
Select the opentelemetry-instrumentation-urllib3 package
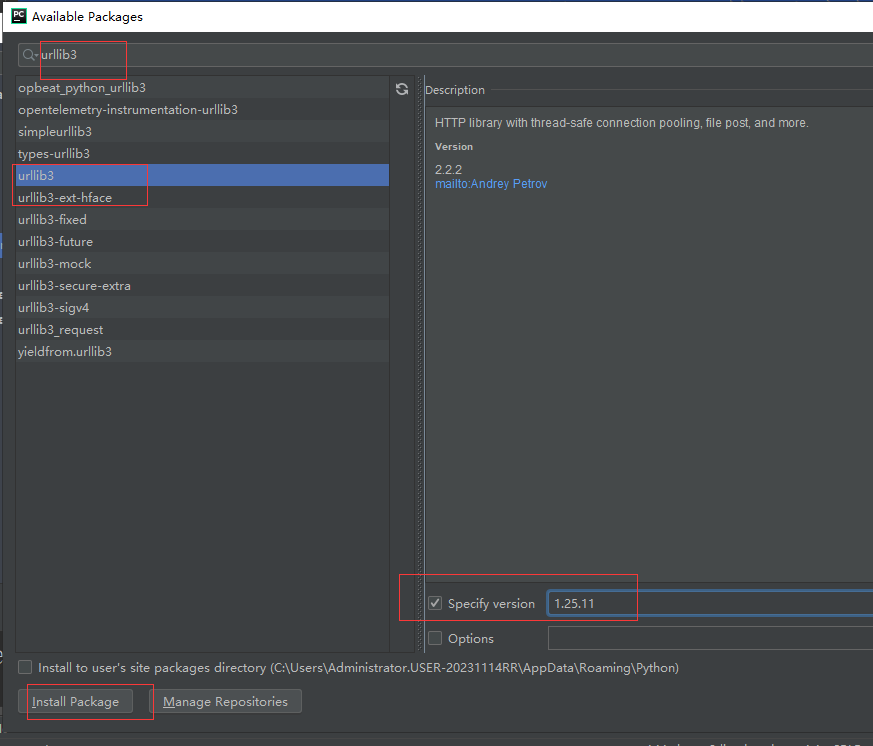click(203, 110)
